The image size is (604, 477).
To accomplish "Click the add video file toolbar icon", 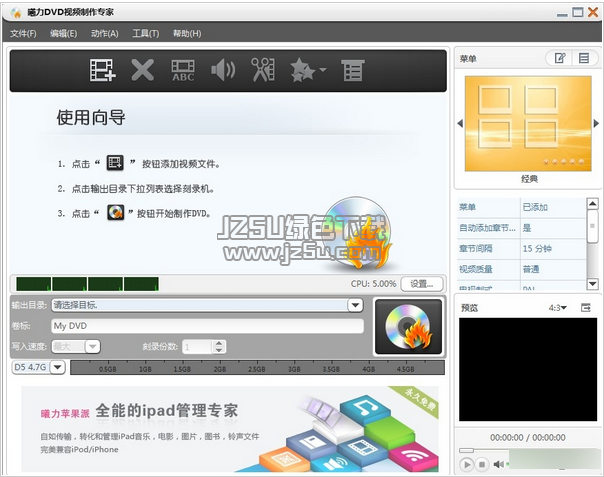I will [x=102, y=70].
